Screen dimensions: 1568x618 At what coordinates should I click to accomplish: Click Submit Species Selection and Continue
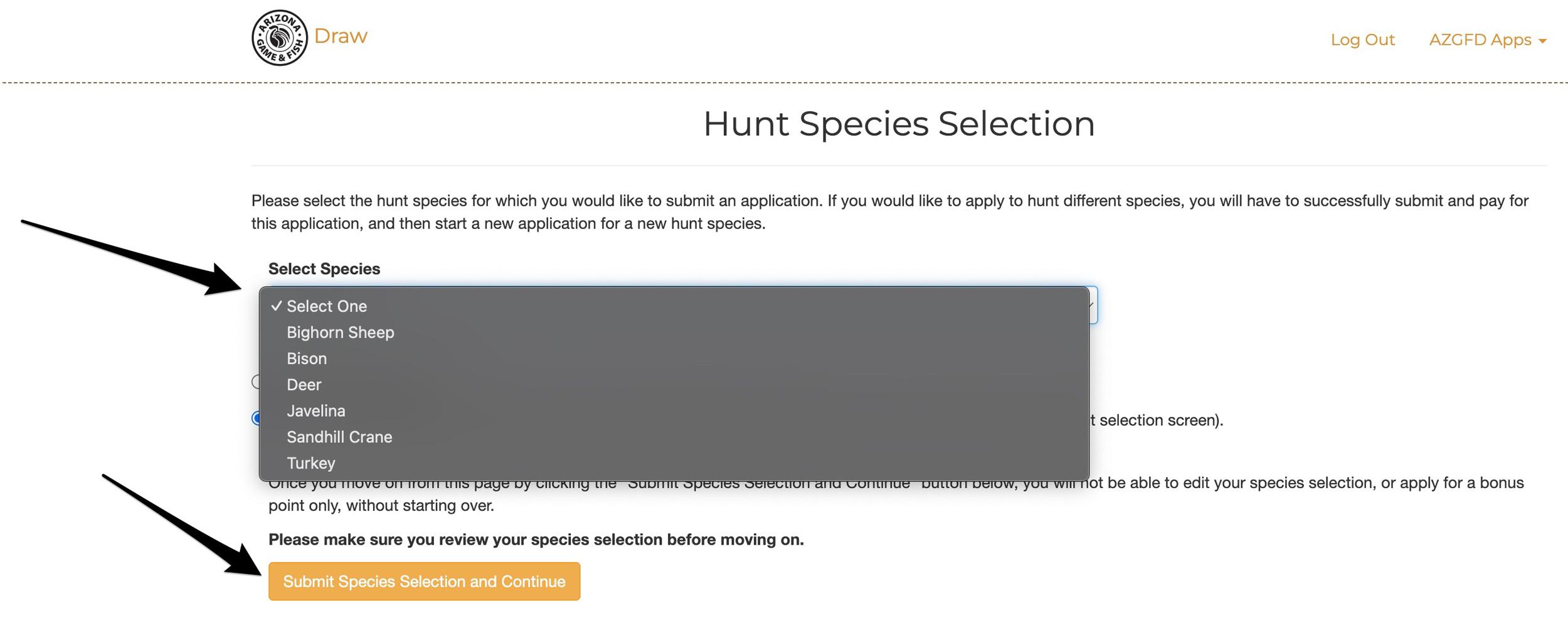pyautogui.click(x=424, y=582)
